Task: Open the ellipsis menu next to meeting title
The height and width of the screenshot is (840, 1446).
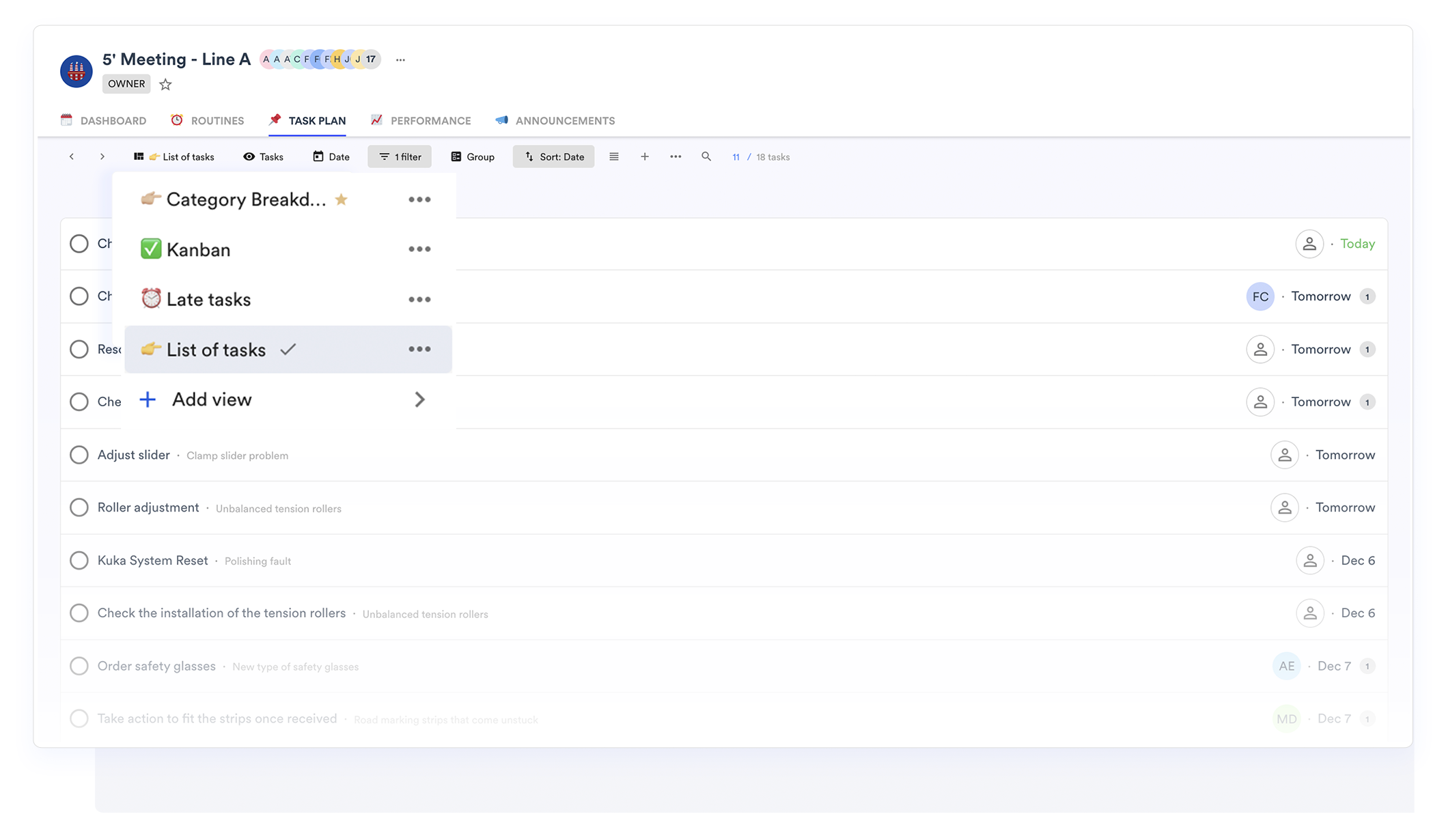Action: click(401, 59)
